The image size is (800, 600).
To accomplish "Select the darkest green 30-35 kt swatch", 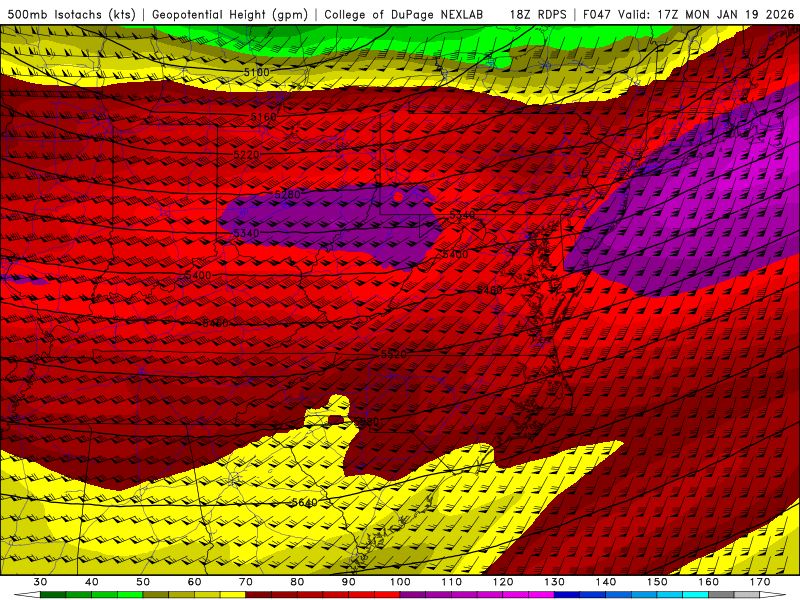I will (53, 595).
